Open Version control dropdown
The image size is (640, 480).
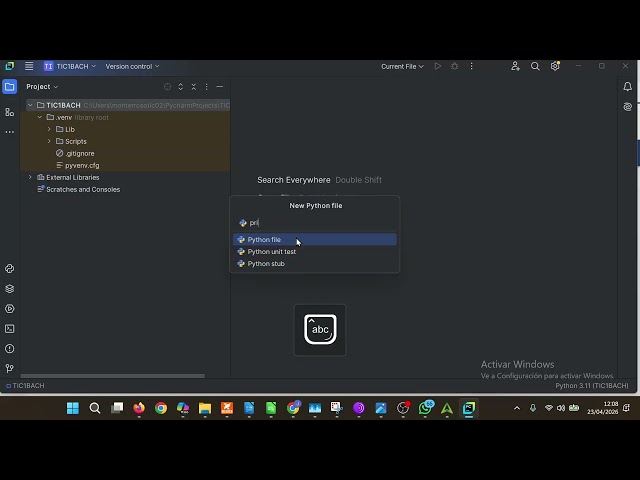point(132,66)
